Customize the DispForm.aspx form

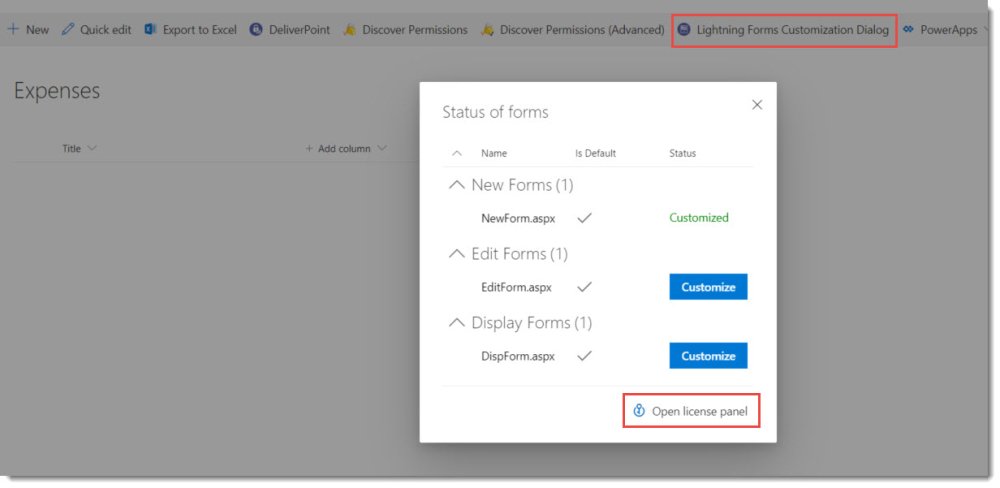(708, 356)
